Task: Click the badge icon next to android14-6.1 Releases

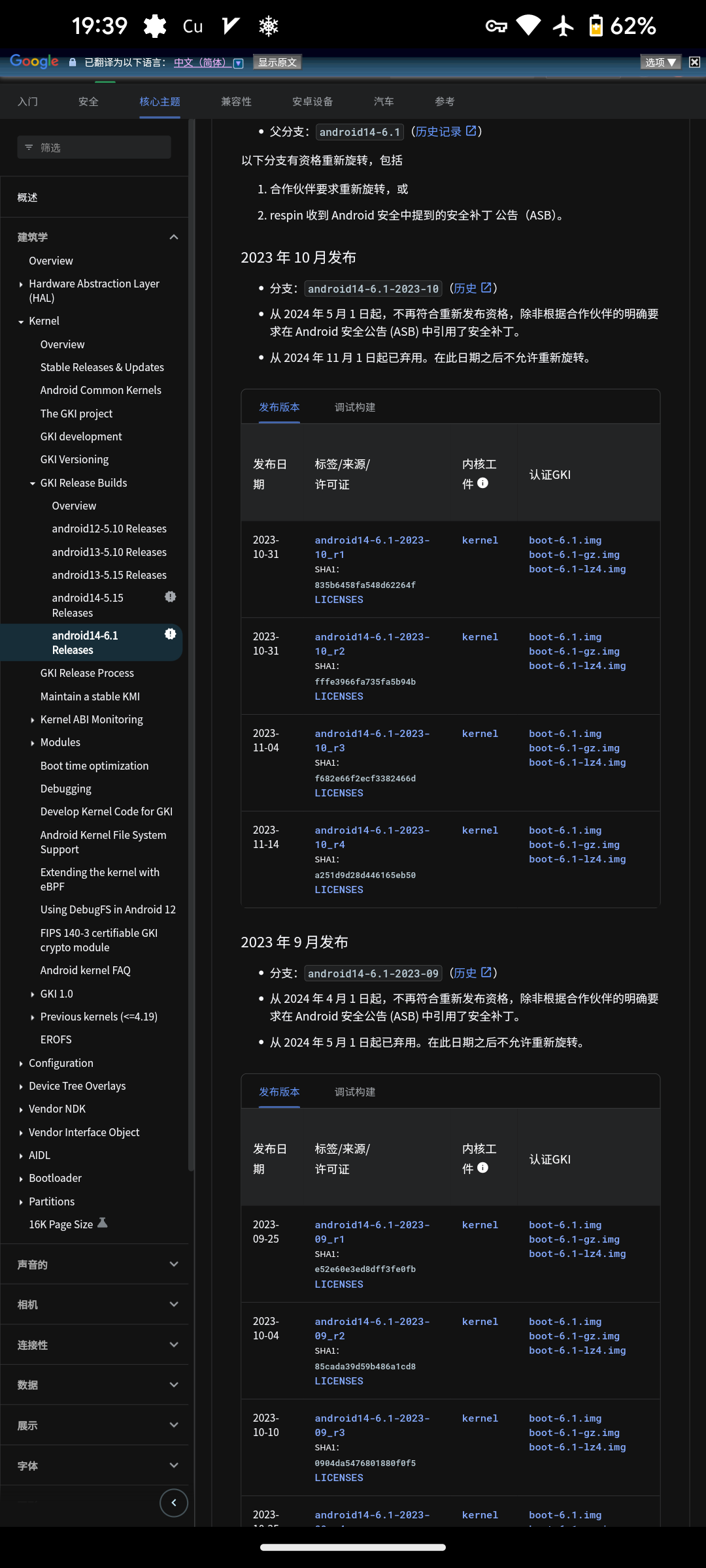Action: pos(170,634)
